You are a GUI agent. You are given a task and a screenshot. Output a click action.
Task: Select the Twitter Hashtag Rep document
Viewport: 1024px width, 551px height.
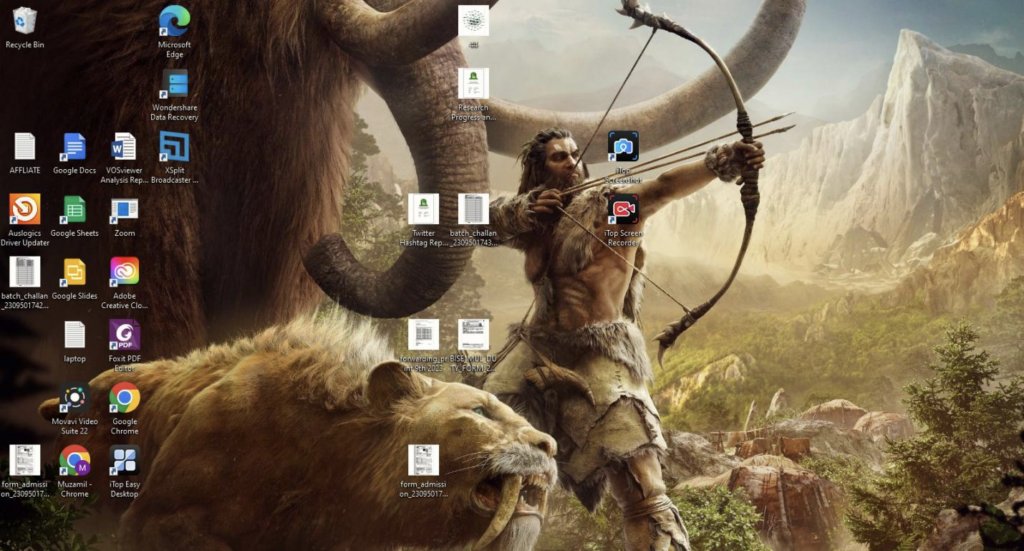coord(423,221)
